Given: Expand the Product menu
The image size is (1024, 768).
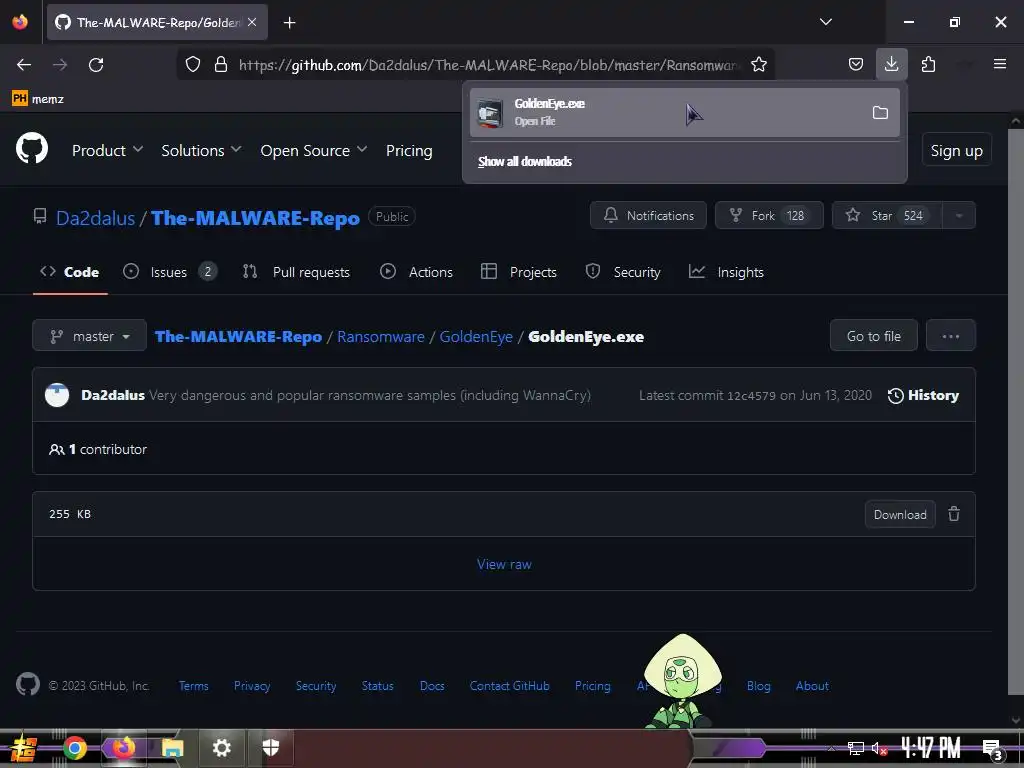Looking at the screenshot, I should 107,150.
